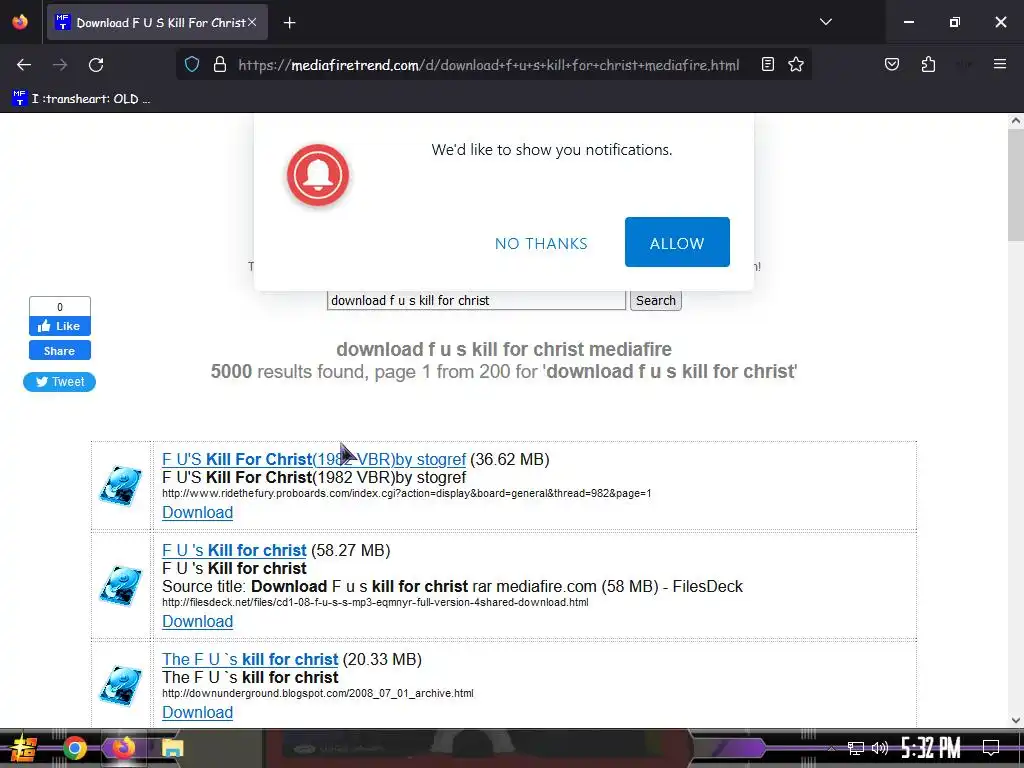Viewport: 1024px width, 768px height.
Task: Click the forward navigation arrow
Action: coord(60,65)
